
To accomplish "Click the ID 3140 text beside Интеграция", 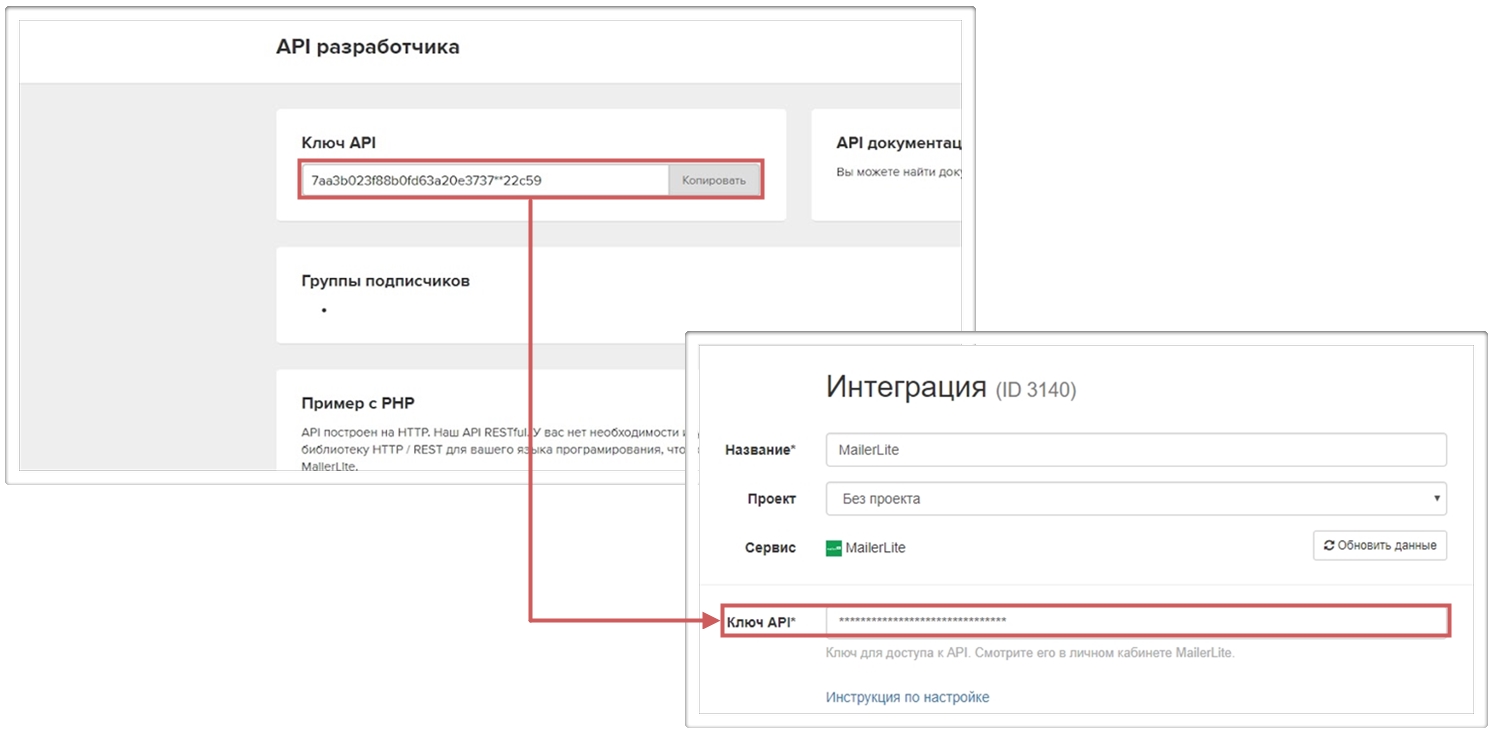I will tap(1035, 390).
